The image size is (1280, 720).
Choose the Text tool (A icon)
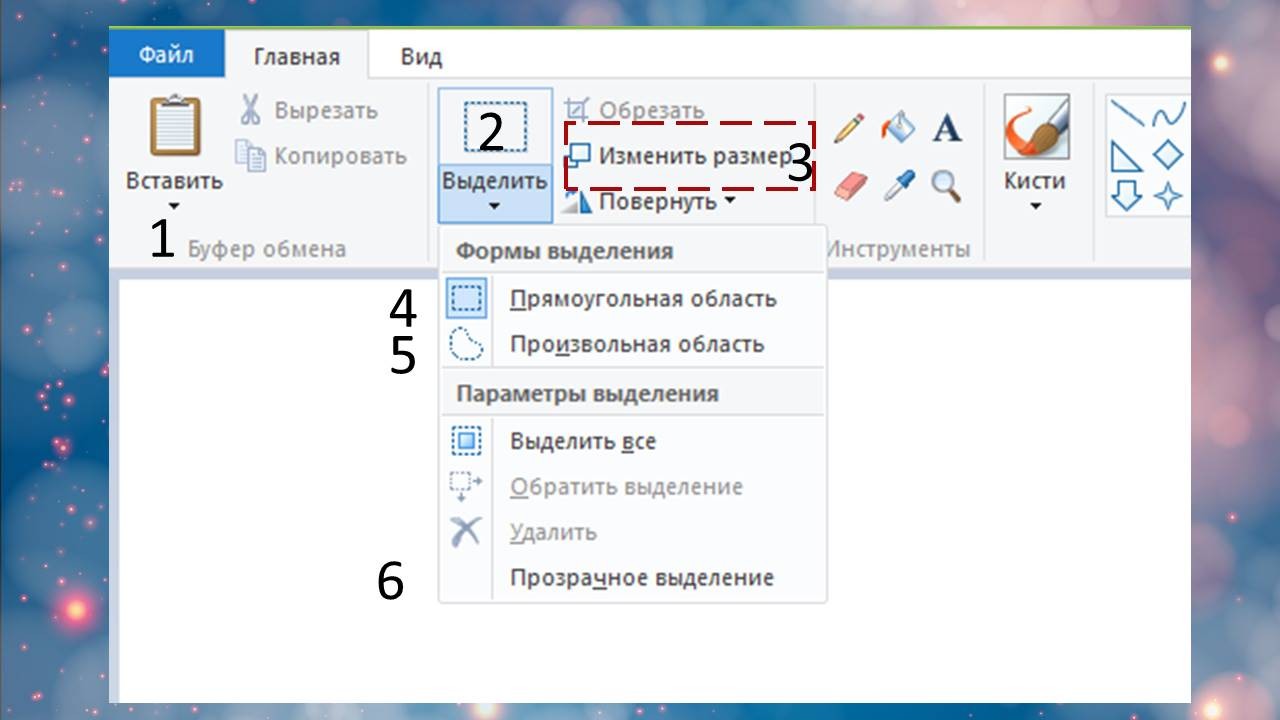point(946,128)
